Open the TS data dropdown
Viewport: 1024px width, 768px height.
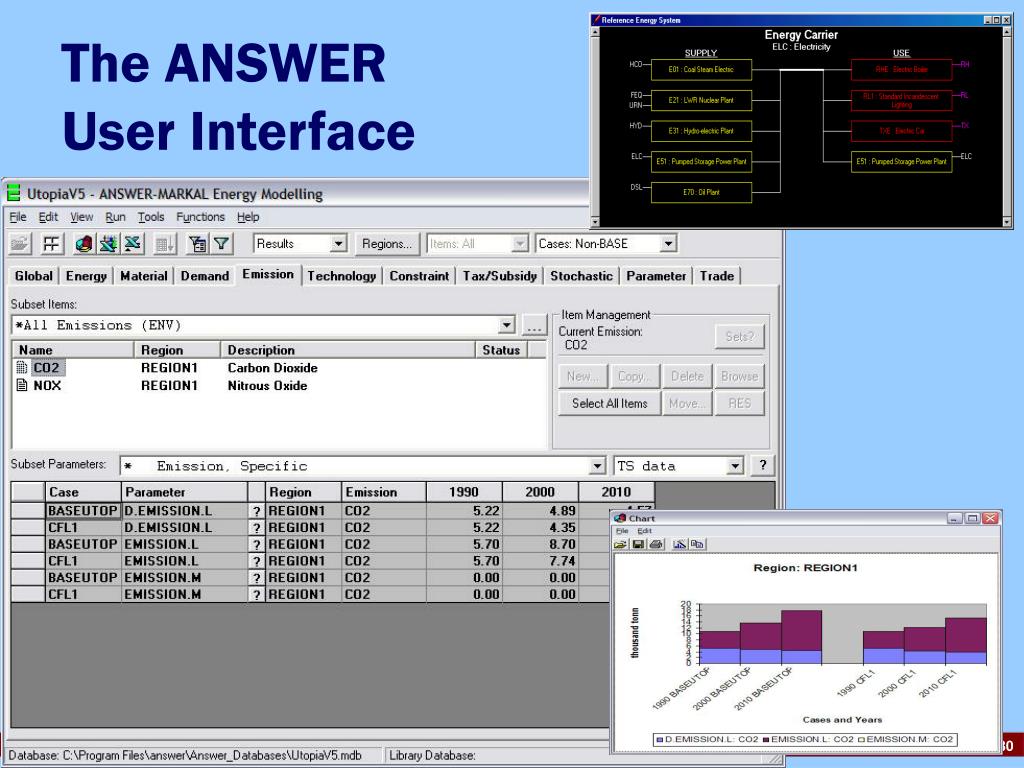[735, 466]
